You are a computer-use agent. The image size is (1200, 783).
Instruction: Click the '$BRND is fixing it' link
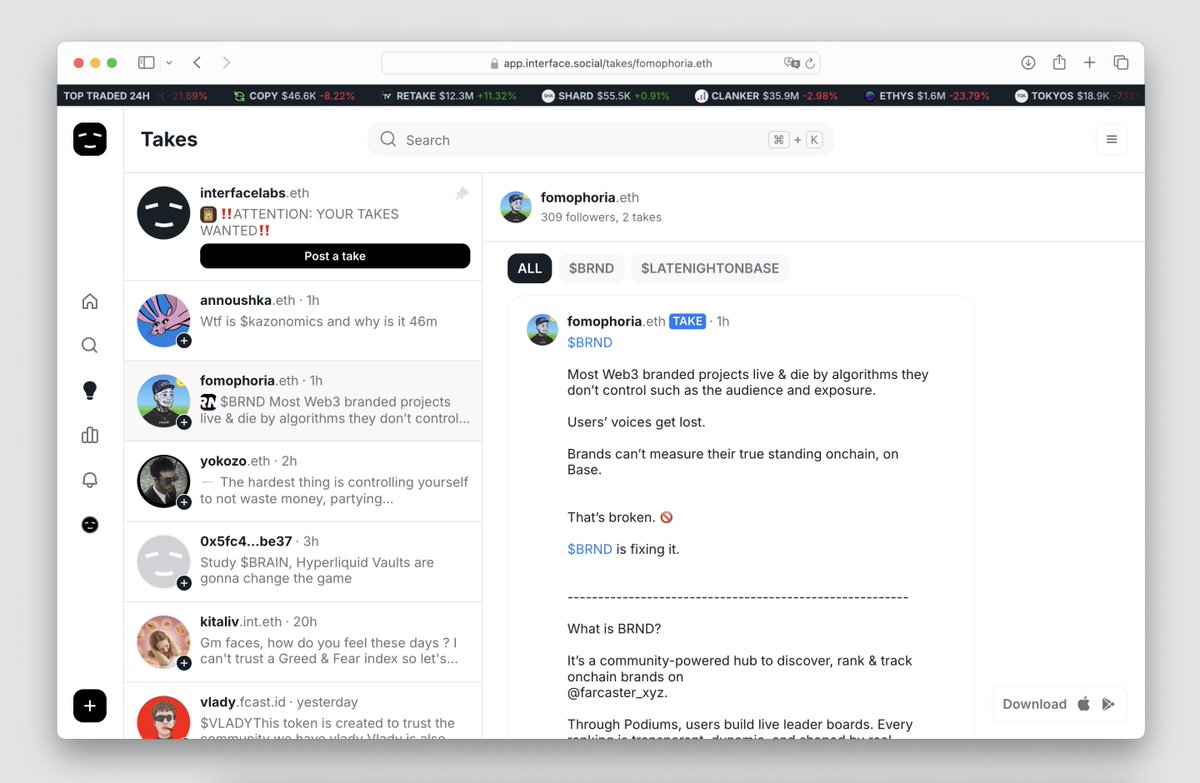pos(590,549)
